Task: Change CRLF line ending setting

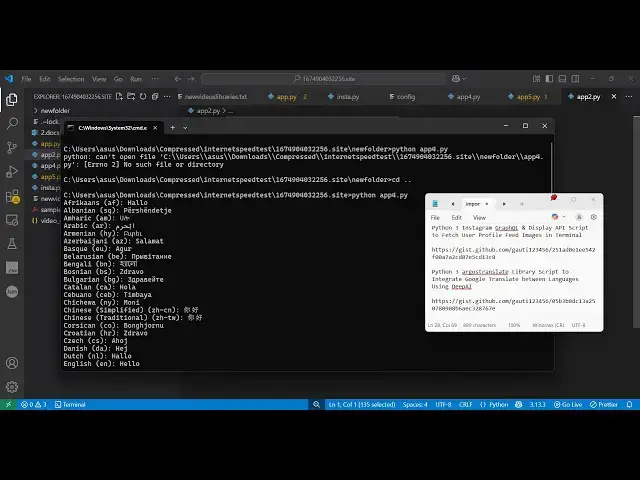Action: coord(465,404)
